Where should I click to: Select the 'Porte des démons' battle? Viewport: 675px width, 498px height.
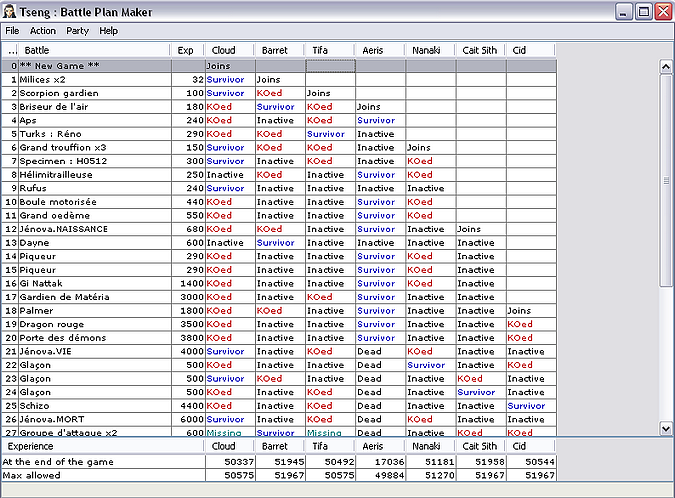coord(279,338)
